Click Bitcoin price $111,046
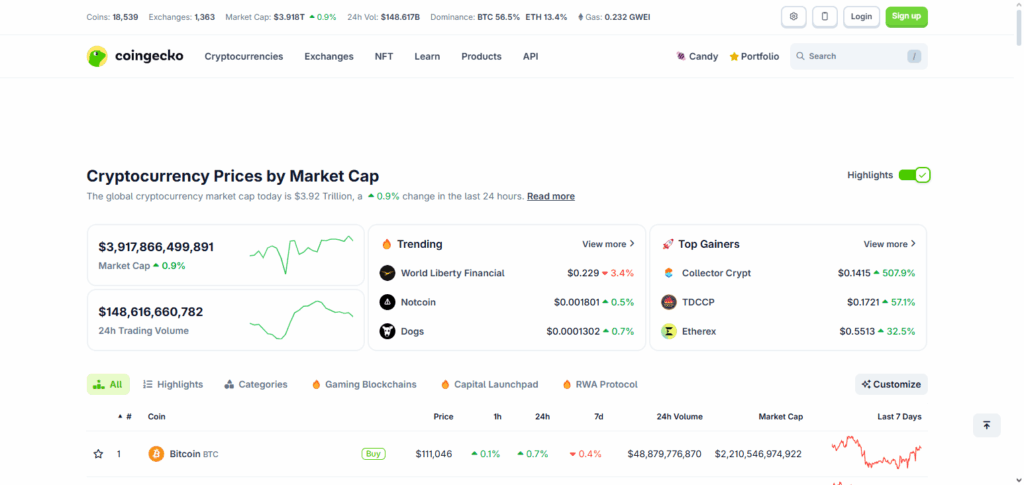The image size is (1024, 485). coord(434,454)
